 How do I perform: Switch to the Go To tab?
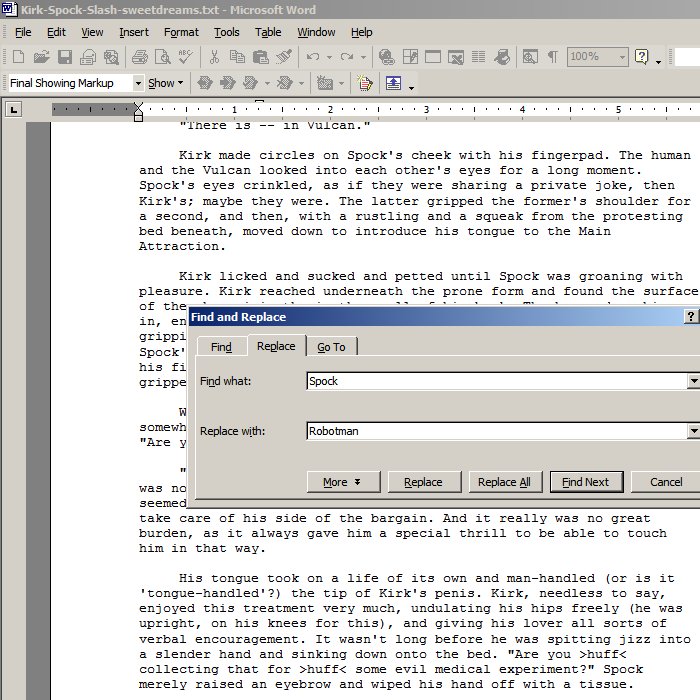point(331,347)
